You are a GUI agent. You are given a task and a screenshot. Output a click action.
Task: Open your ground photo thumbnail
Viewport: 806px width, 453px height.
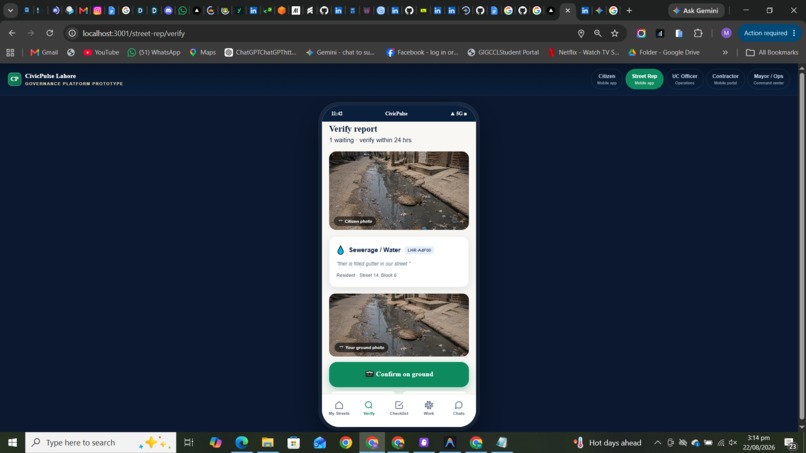point(399,325)
